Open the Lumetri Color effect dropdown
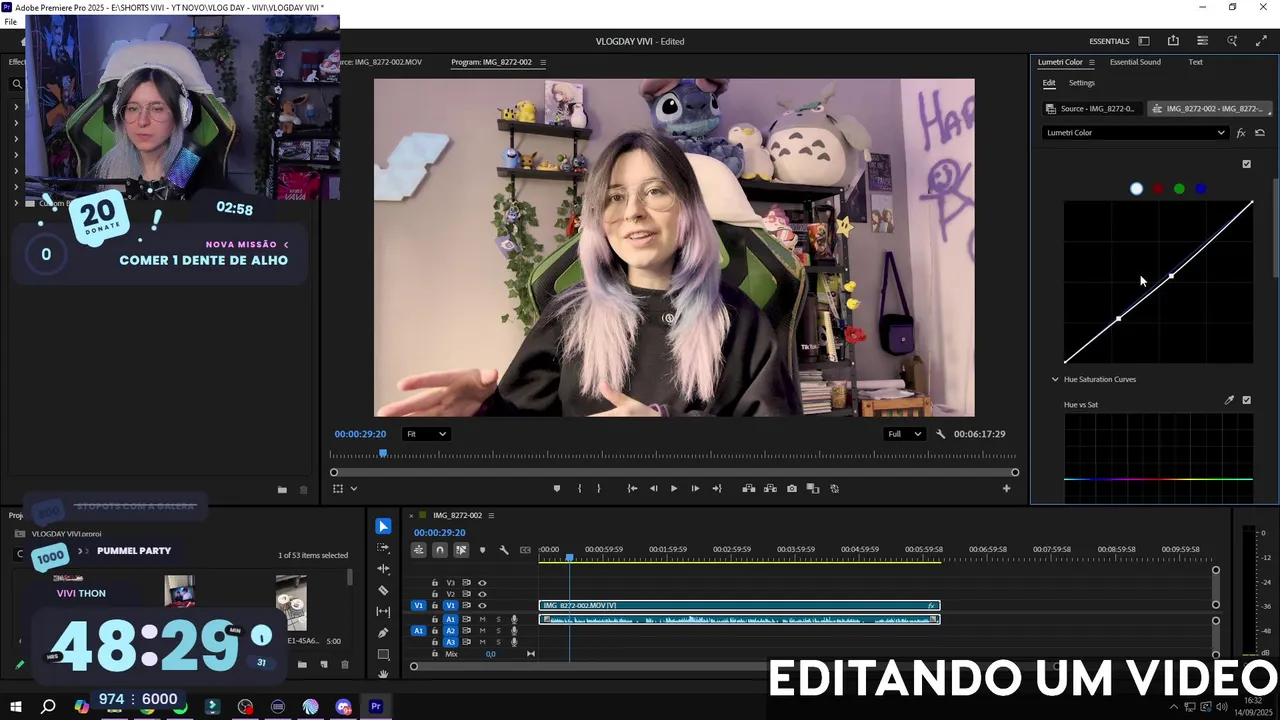Screen dimensions: 1280x720 click(1135, 133)
